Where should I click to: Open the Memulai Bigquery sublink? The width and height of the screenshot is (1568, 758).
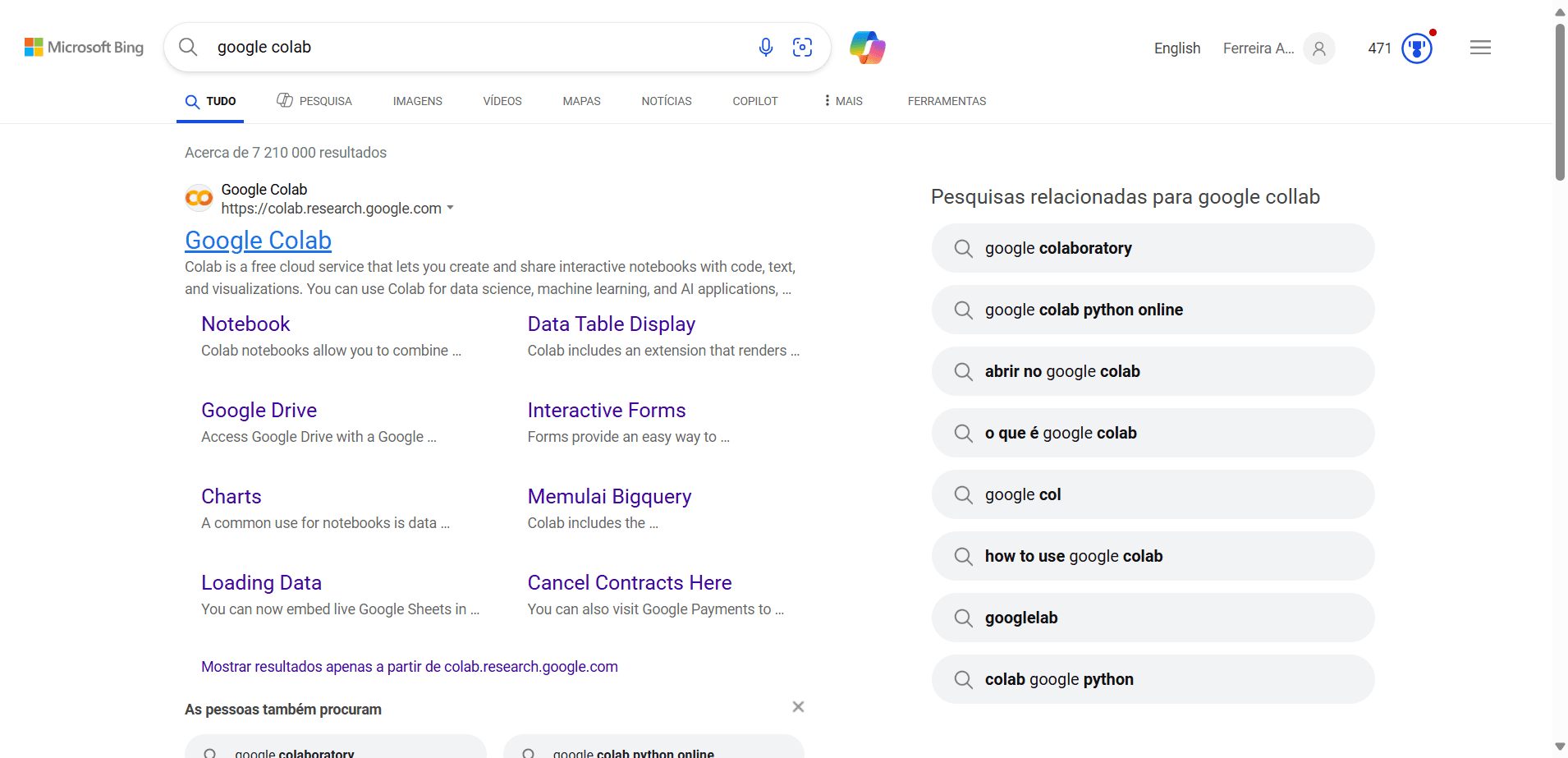click(x=610, y=497)
